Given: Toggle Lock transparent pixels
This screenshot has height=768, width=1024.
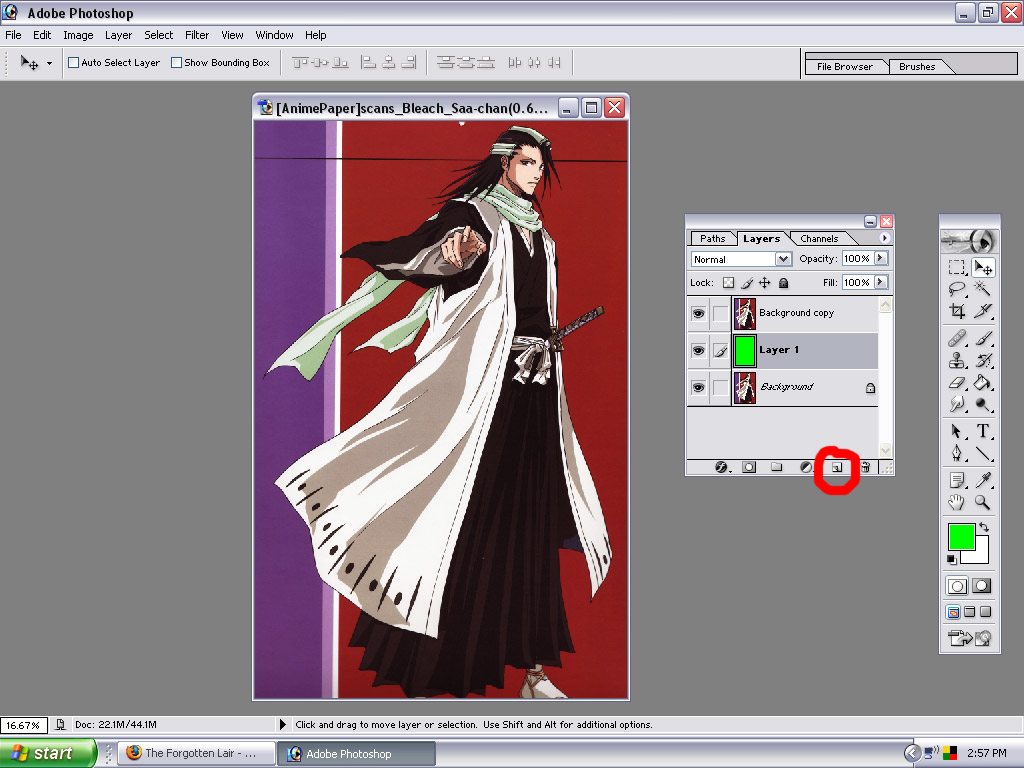Looking at the screenshot, I should click(x=728, y=283).
